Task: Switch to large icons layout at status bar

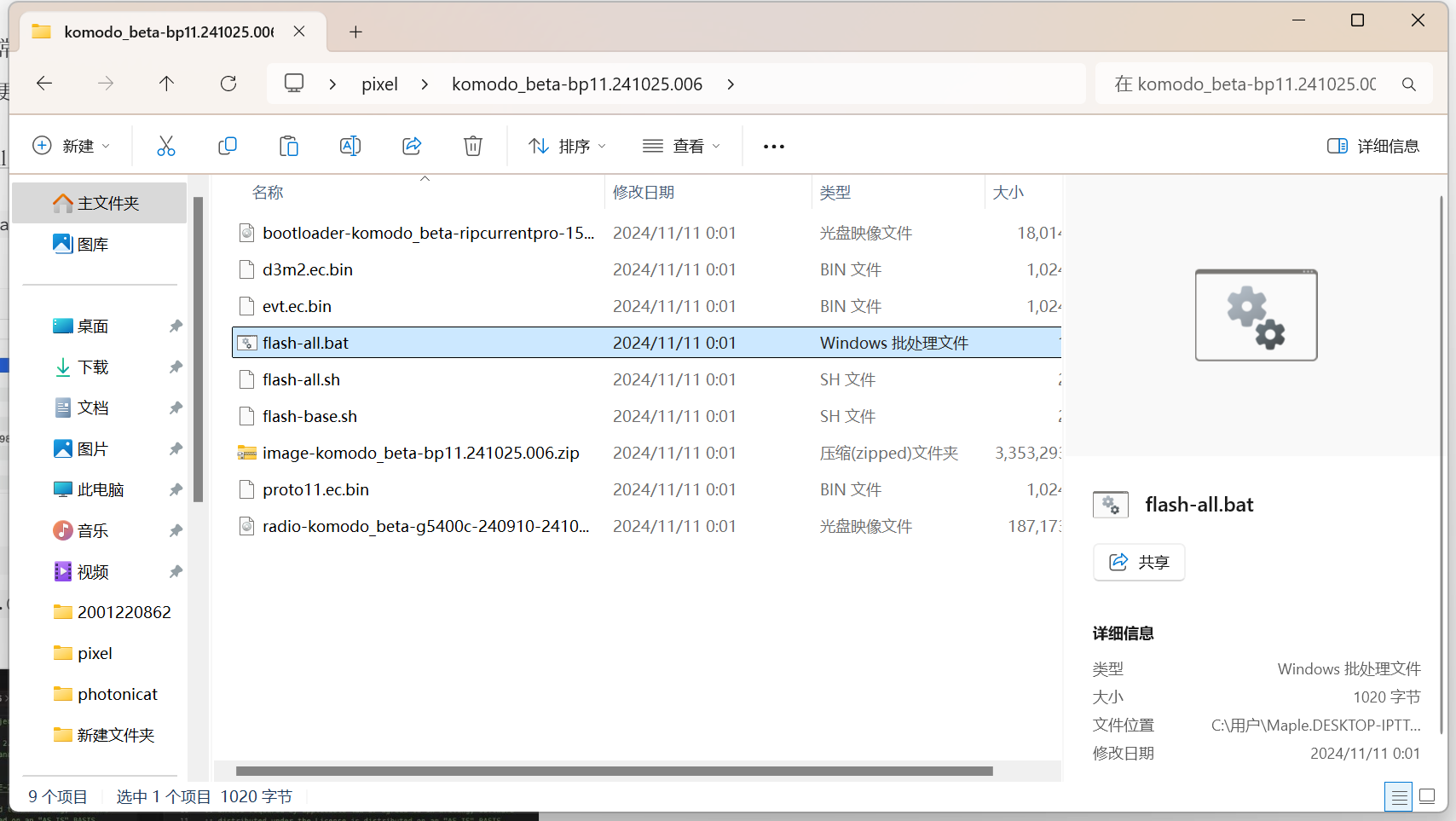Action: coord(1427,795)
